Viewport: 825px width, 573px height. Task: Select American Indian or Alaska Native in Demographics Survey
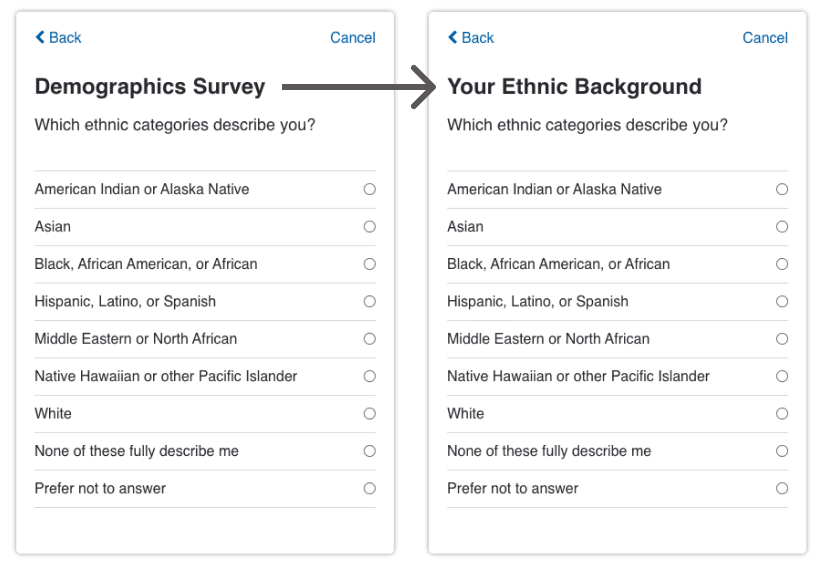370,189
